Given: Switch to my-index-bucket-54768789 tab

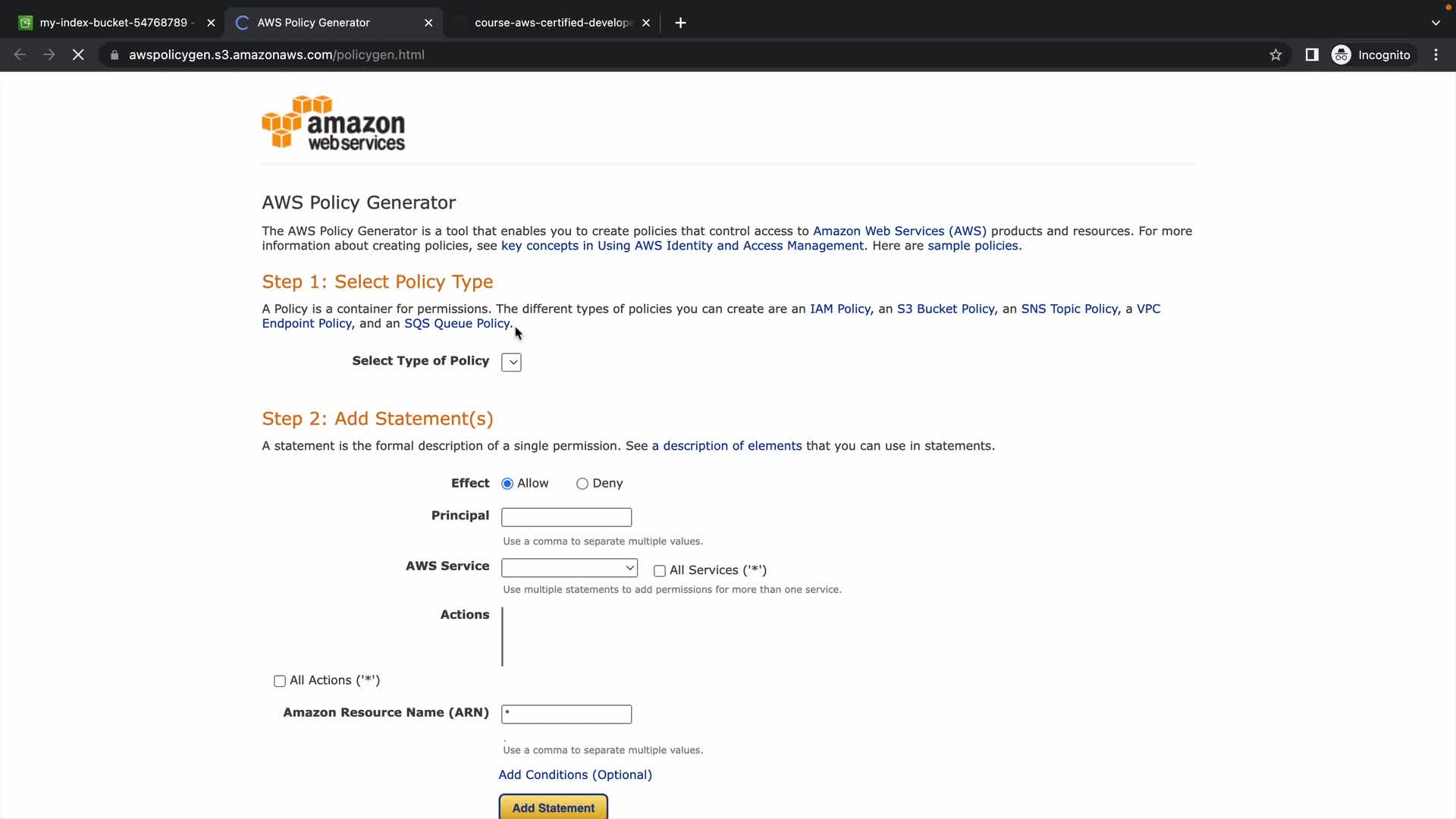Looking at the screenshot, I should coord(114,23).
